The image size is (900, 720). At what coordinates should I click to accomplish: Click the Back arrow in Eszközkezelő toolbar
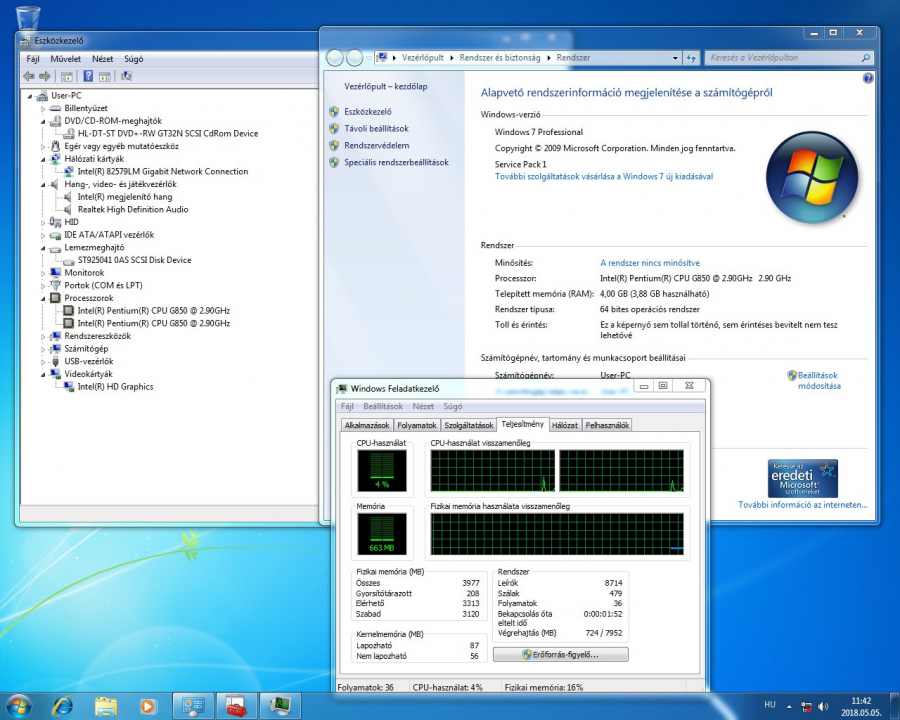tap(29, 76)
